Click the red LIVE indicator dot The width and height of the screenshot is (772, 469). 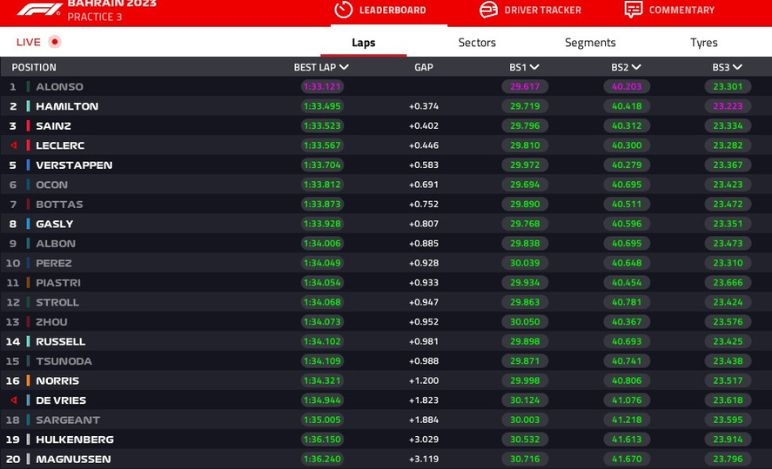pos(55,42)
